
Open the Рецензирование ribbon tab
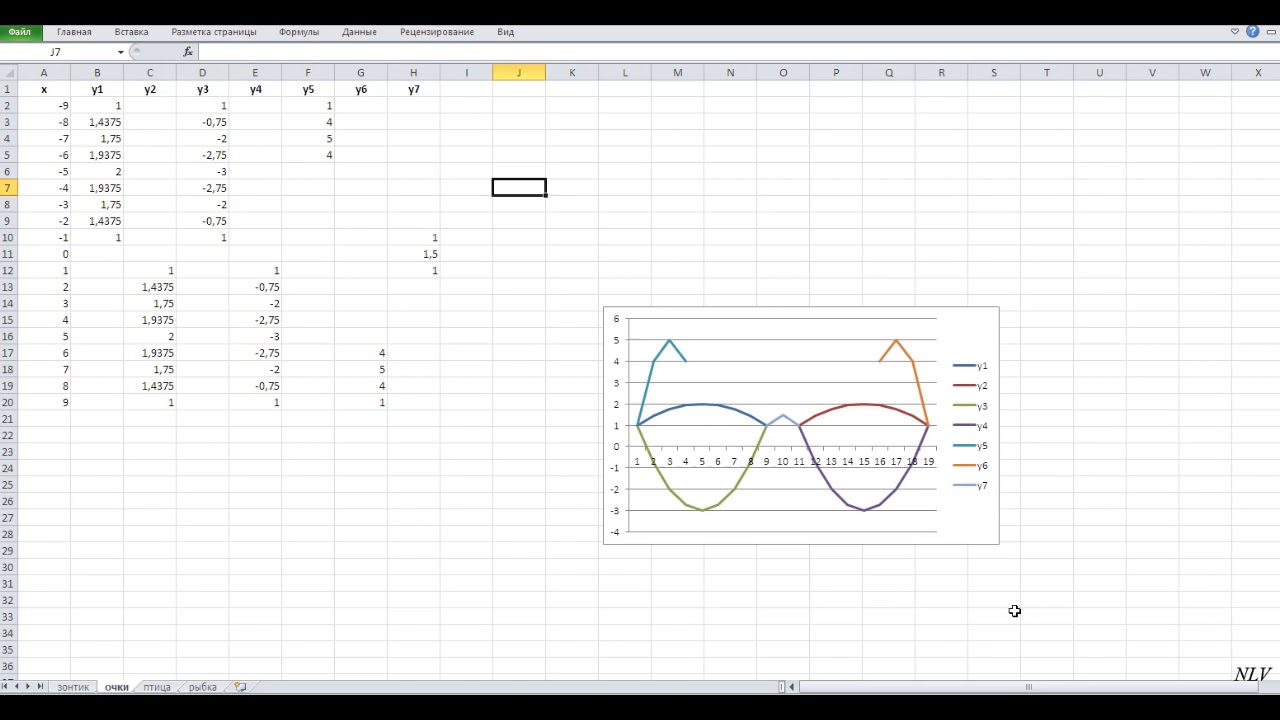[437, 32]
